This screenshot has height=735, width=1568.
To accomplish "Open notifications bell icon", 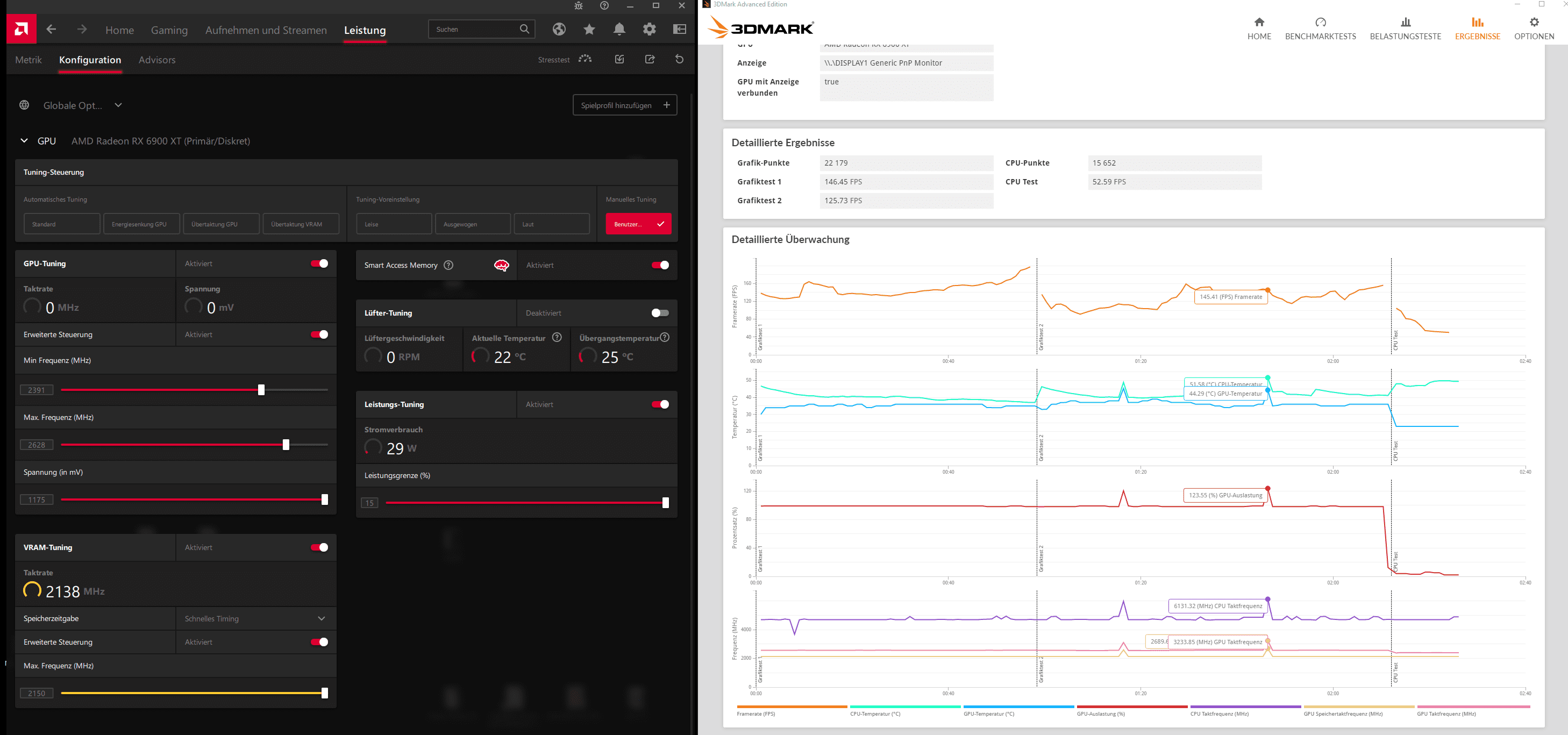I will 619,29.
